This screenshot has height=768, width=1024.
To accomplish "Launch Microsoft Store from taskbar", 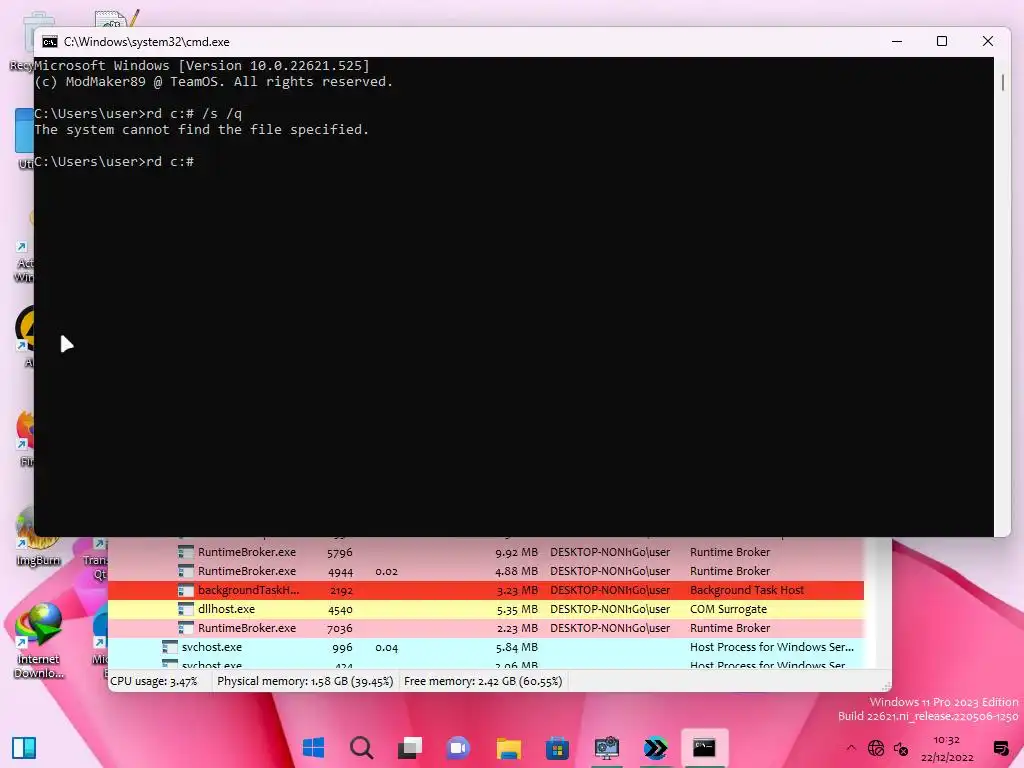I will coord(557,747).
